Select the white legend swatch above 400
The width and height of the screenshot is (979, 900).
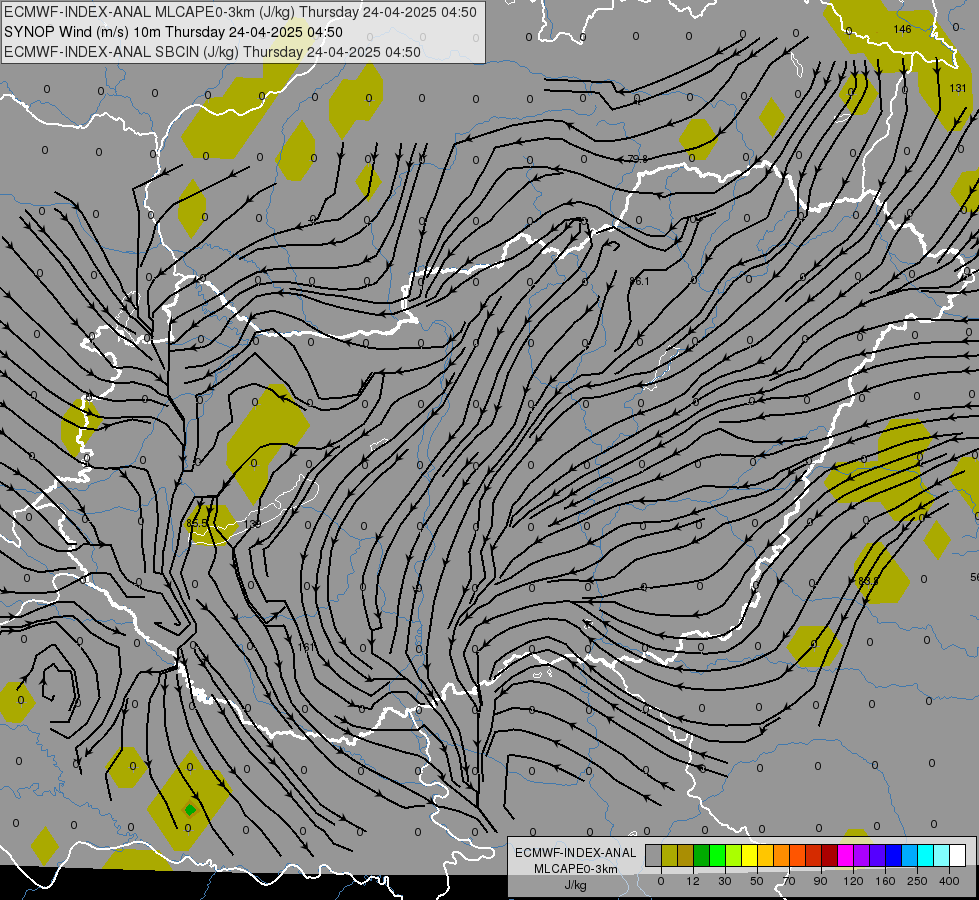point(958,855)
